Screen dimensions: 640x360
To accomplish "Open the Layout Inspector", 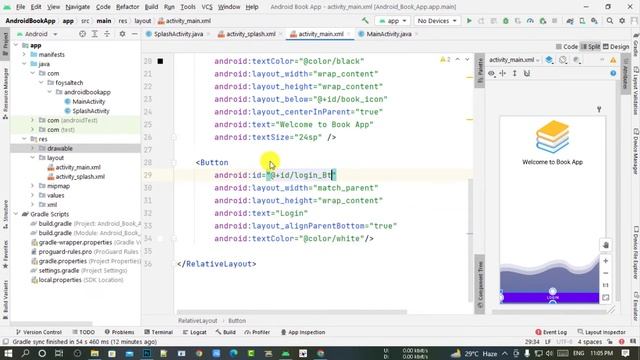I will pyautogui.click(x=602, y=332).
